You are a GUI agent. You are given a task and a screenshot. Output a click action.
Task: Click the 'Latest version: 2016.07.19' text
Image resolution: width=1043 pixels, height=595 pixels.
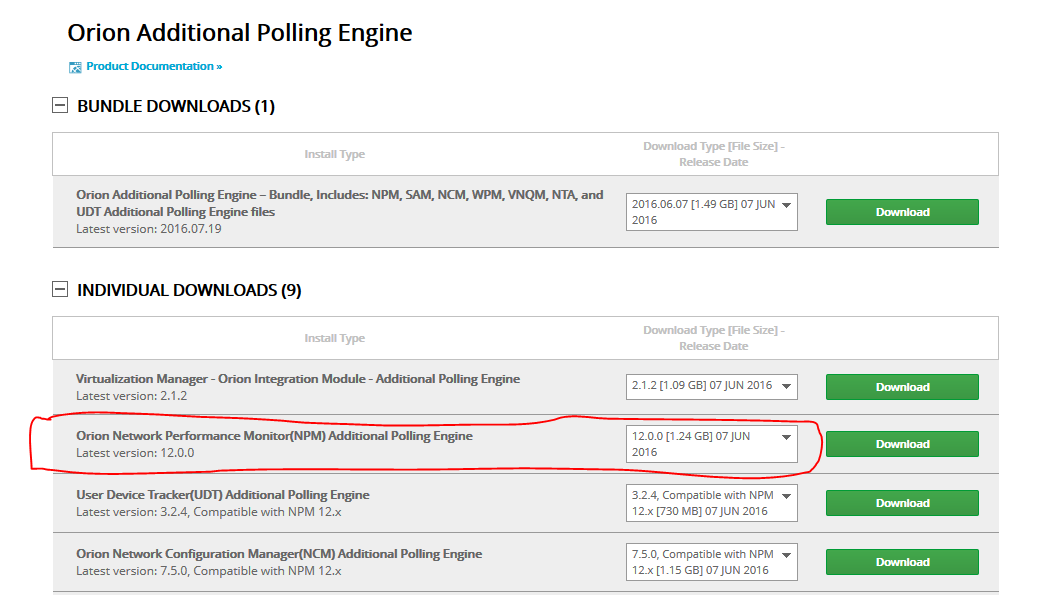tap(148, 228)
